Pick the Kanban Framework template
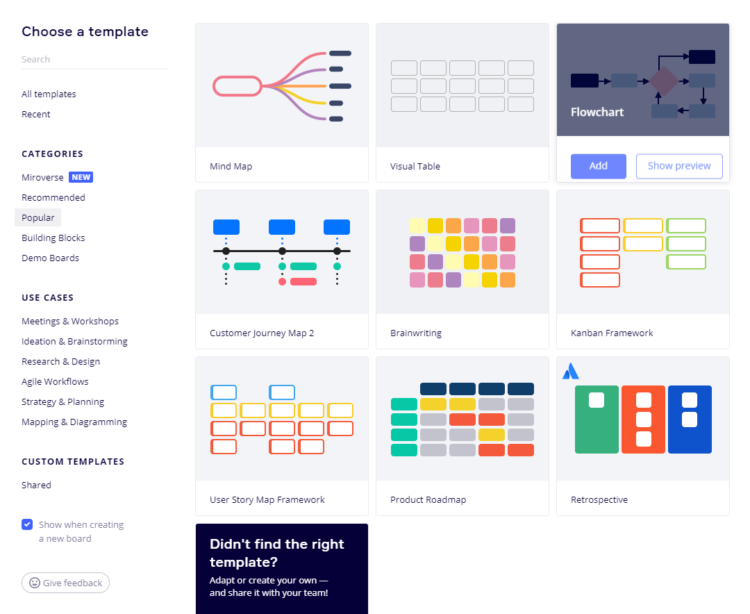This screenshot has height=614, width=750. point(642,253)
